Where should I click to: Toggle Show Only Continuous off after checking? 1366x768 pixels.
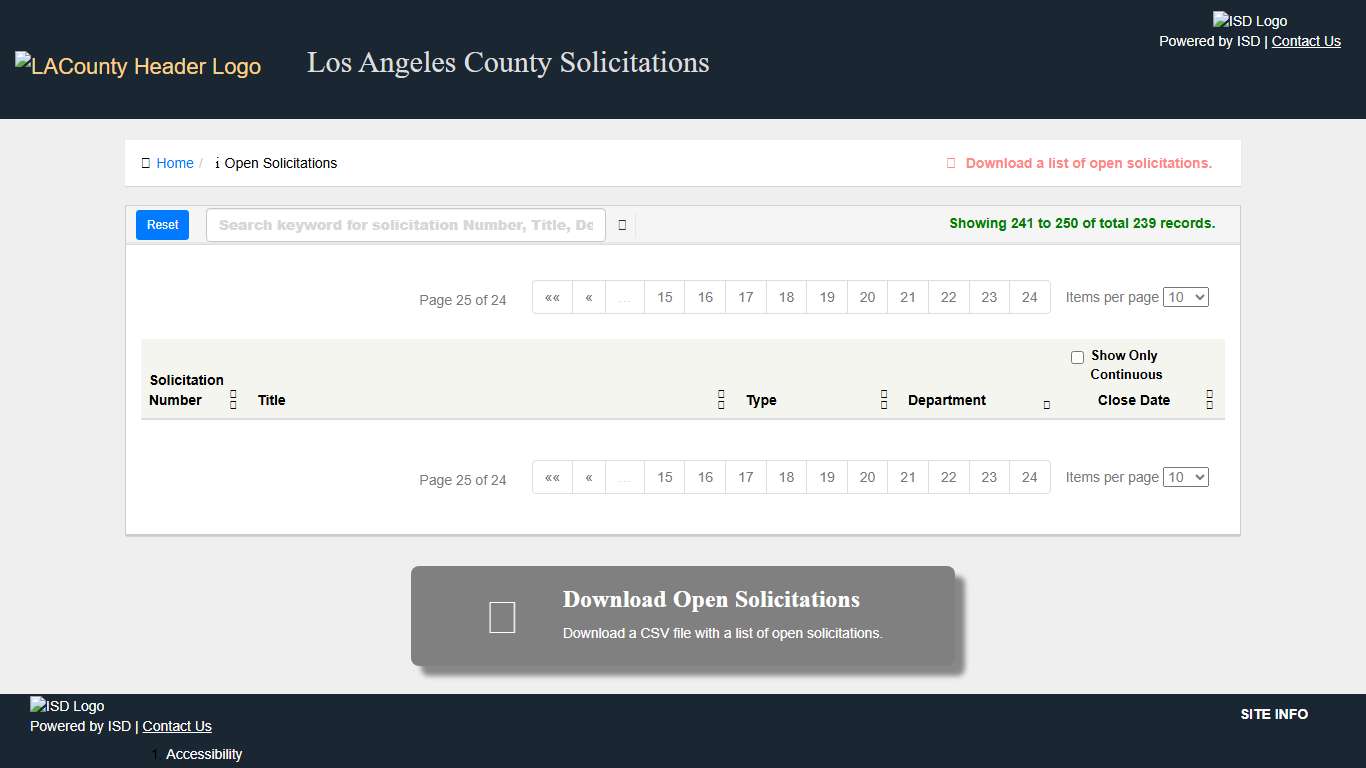[x=1077, y=357]
